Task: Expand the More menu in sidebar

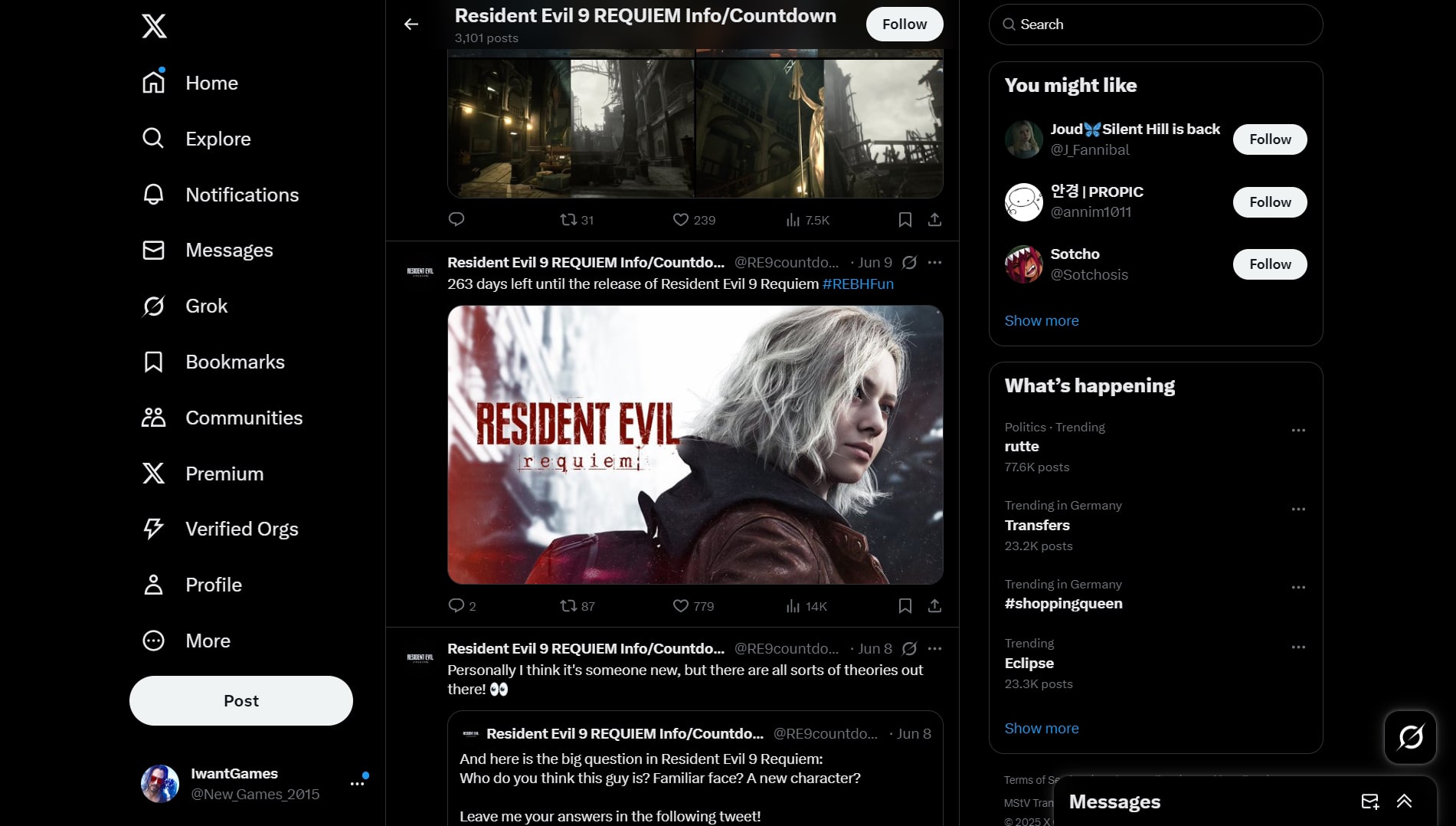Action: (x=186, y=641)
